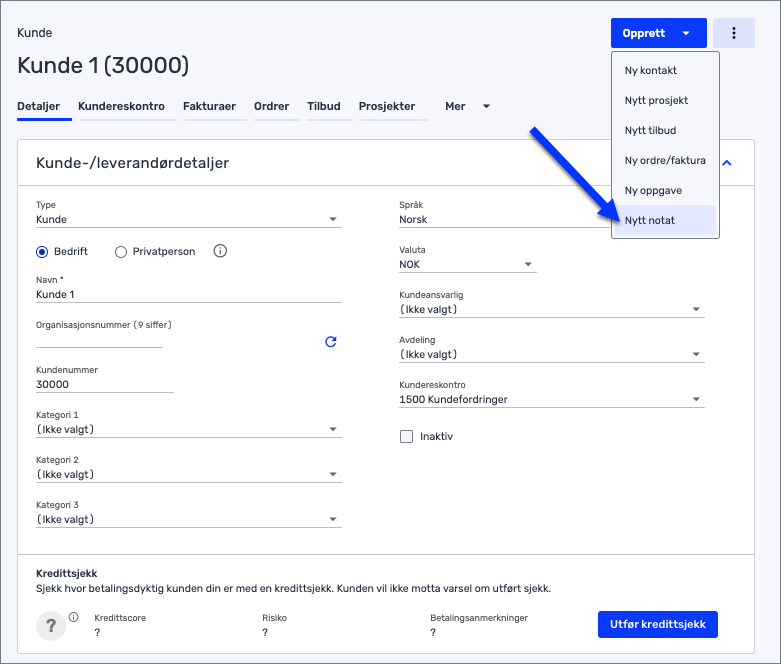Refresh the organisasjonsnummer lookup icon

(x=331, y=342)
